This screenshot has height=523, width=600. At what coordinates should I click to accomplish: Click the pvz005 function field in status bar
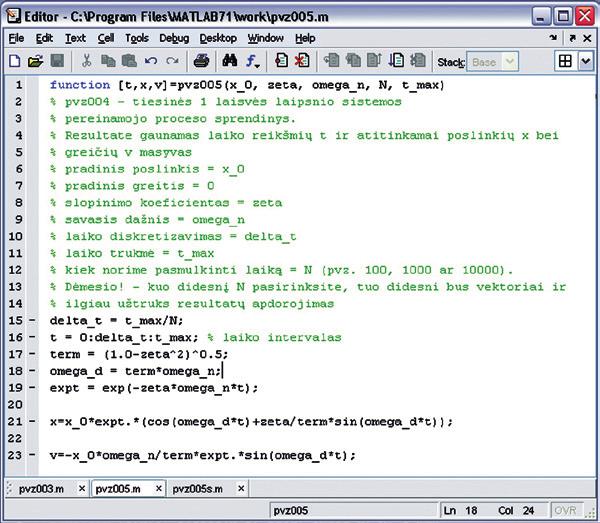pos(353,510)
